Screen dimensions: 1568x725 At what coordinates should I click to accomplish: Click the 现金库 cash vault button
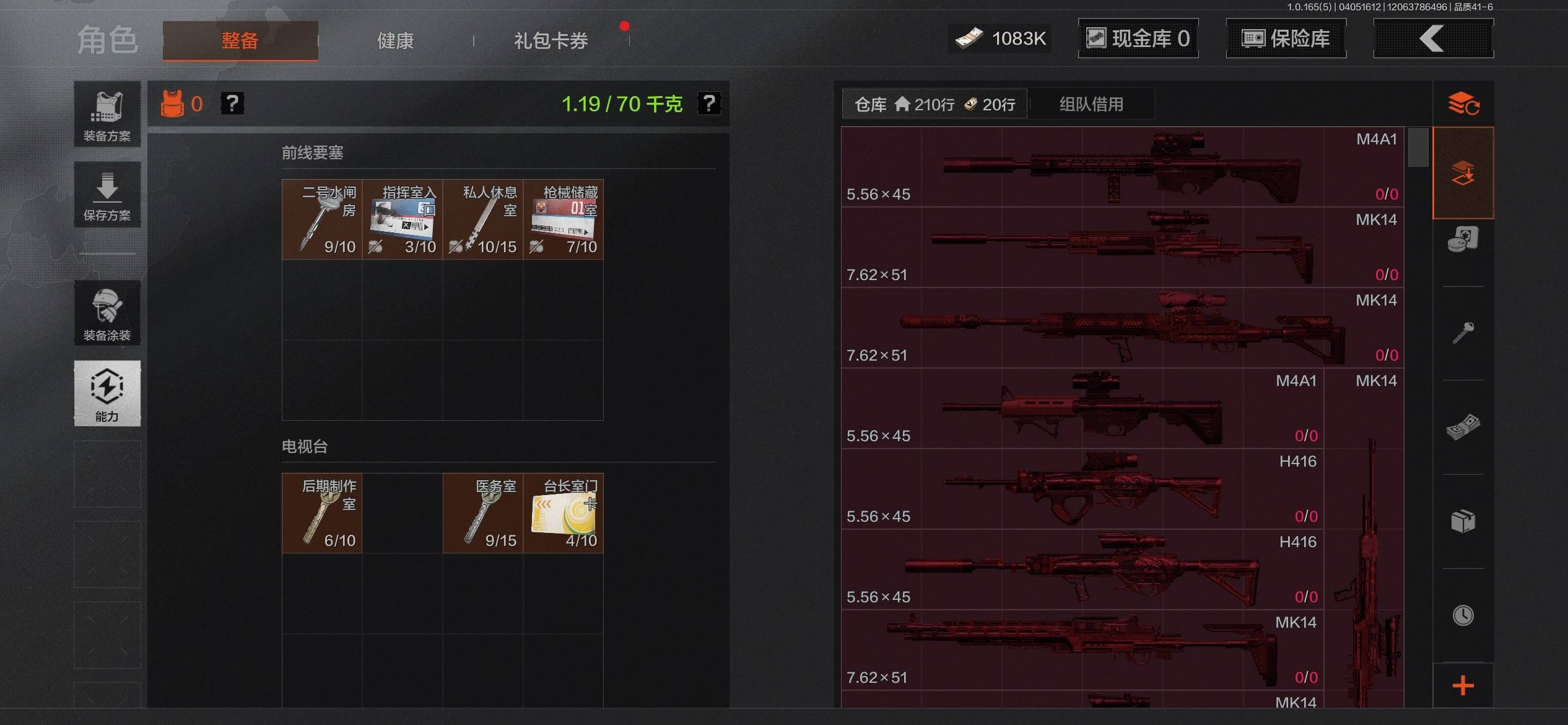click(1138, 38)
